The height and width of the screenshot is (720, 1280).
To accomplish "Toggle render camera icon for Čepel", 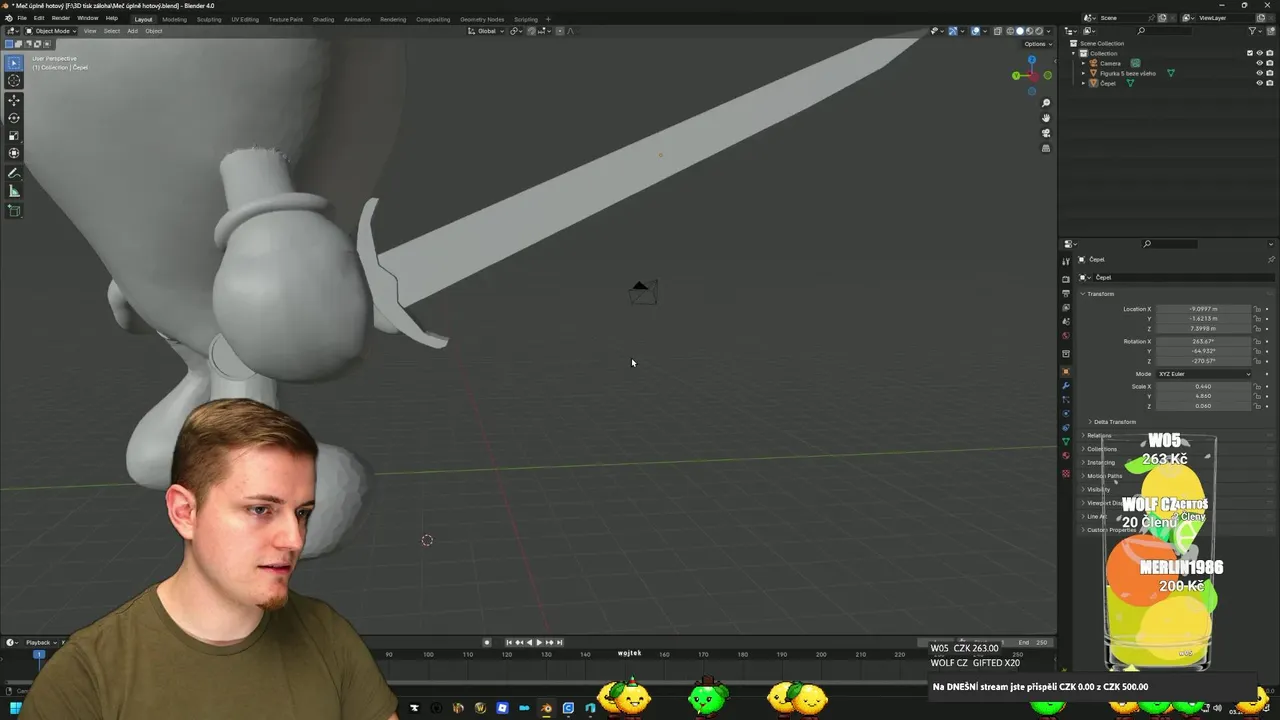I will pos(1269,83).
